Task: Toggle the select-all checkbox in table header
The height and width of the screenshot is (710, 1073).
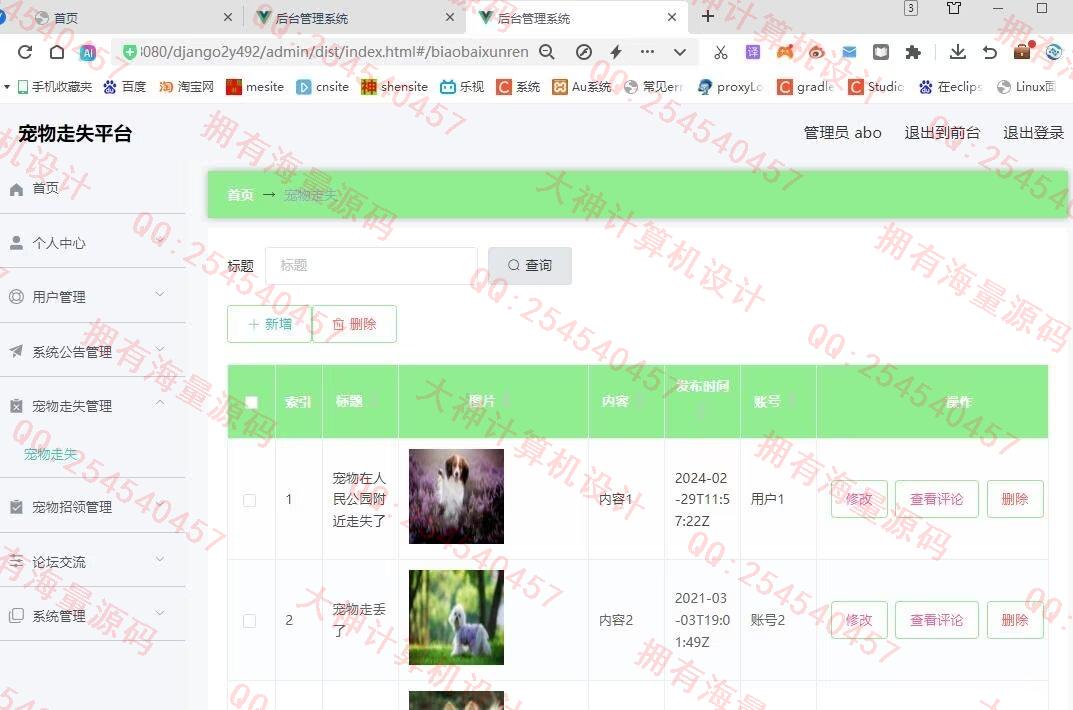Action: 251,402
